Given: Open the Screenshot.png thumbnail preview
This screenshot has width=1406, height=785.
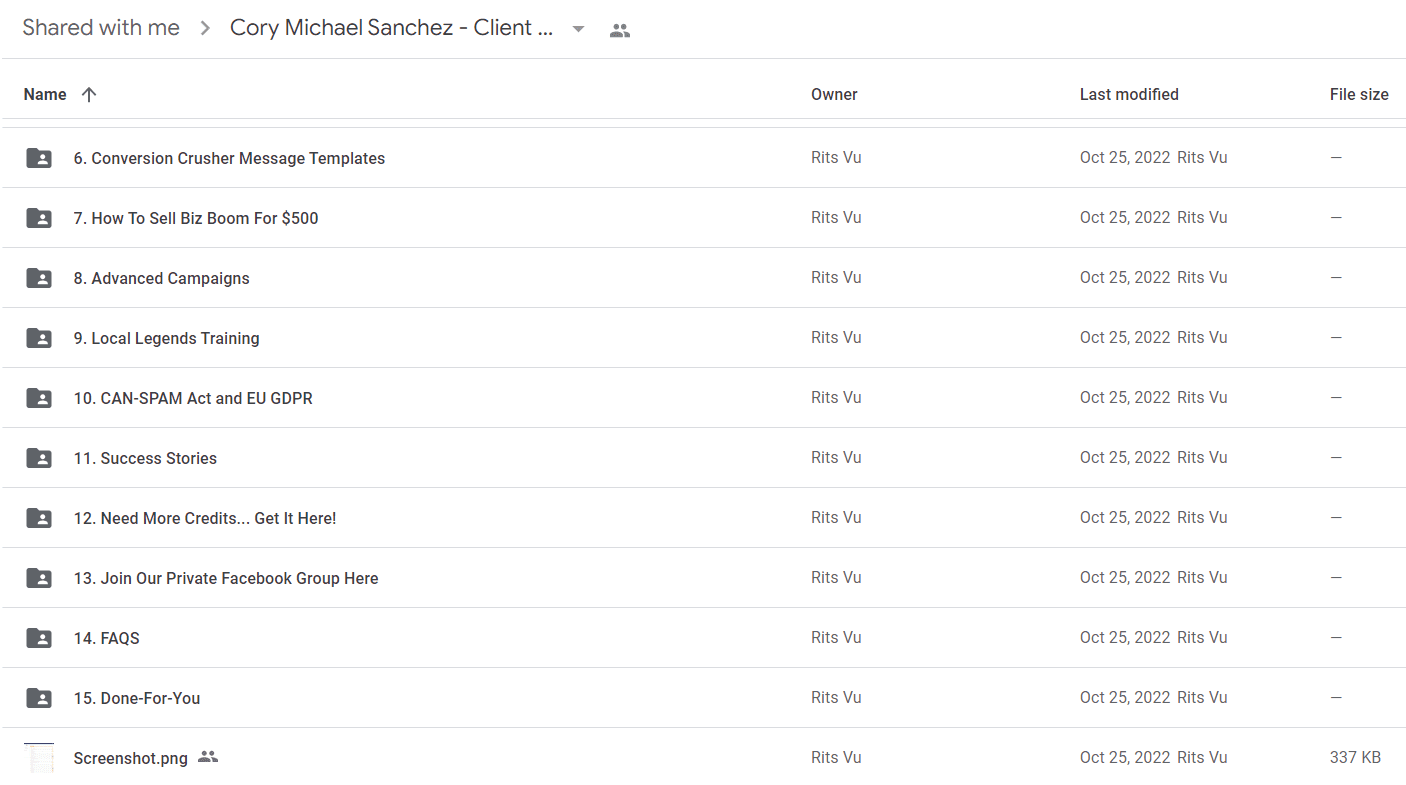Looking at the screenshot, I should (39, 758).
